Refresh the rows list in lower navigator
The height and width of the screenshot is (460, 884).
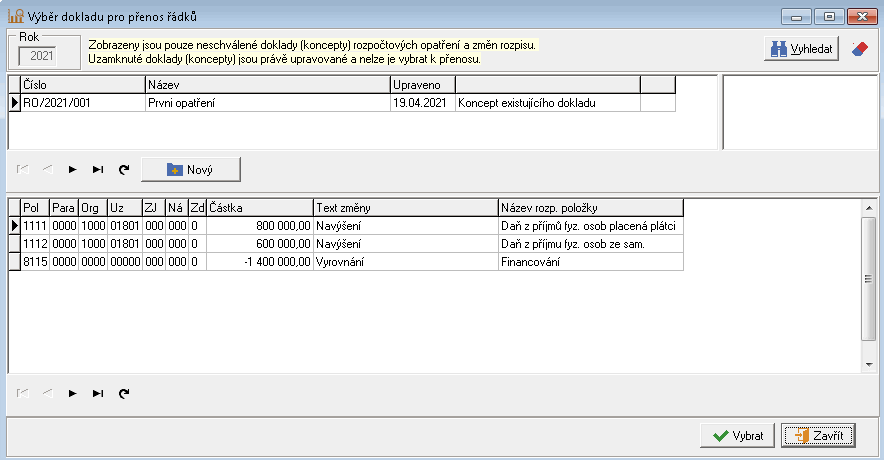123,394
